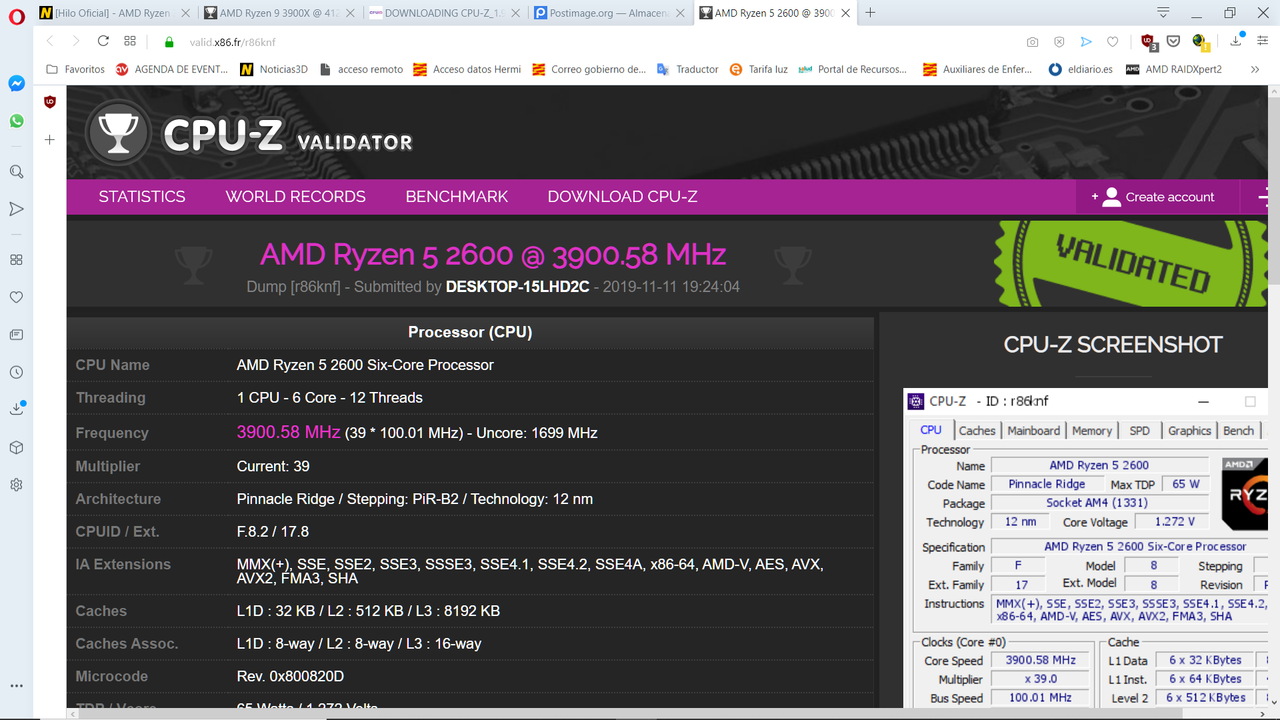
Task: Click the browser forward arrow
Action: [76, 41]
